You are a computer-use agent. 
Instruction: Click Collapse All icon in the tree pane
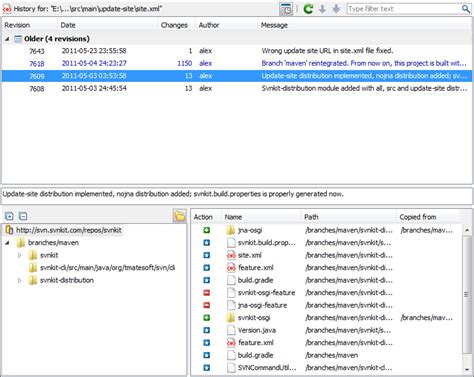tap(23, 216)
